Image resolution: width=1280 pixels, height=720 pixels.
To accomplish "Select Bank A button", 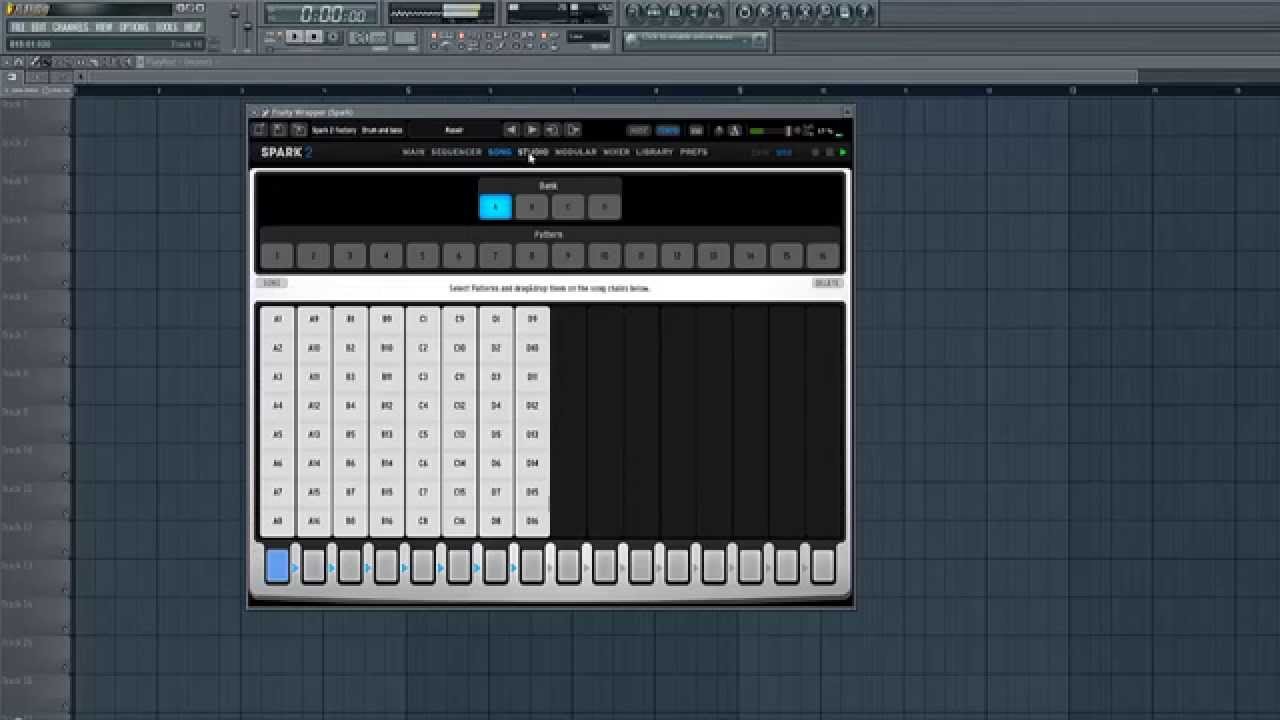I will pos(495,206).
